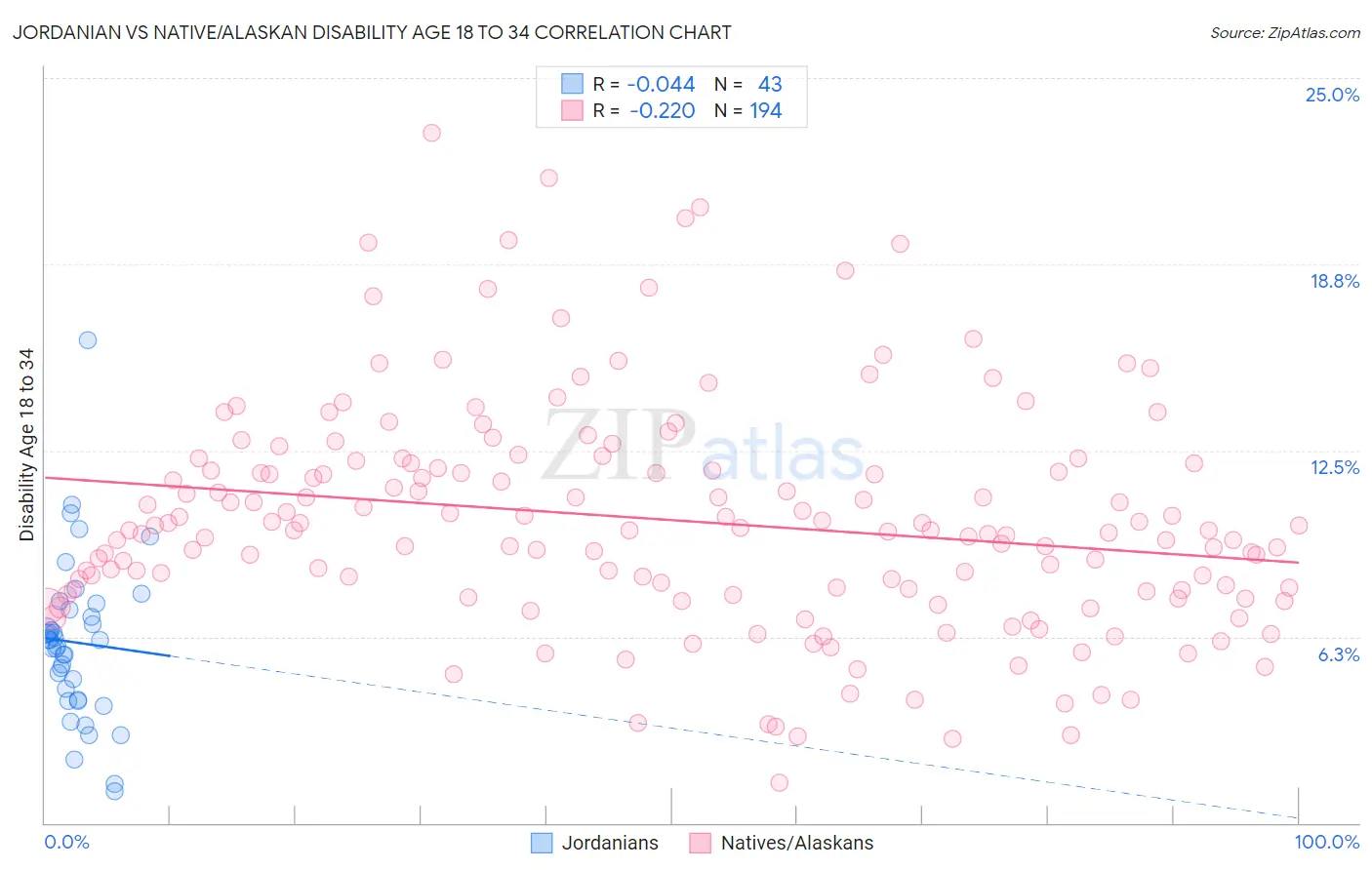Click the 12.5% y-axis label
The image size is (1372, 870).
click(x=1334, y=467)
